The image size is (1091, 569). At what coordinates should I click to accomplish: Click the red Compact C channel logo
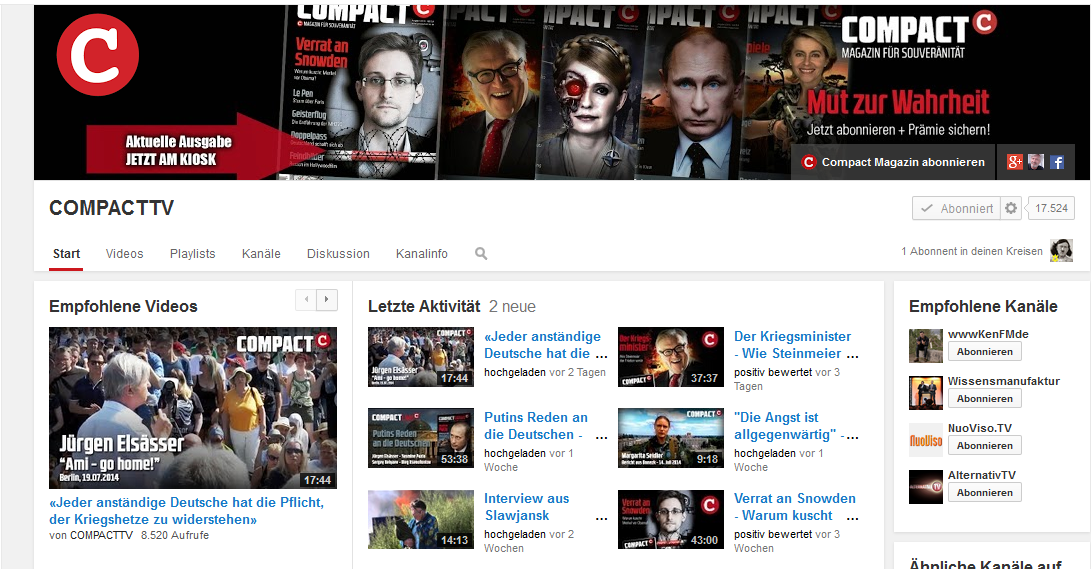click(97, 55)
